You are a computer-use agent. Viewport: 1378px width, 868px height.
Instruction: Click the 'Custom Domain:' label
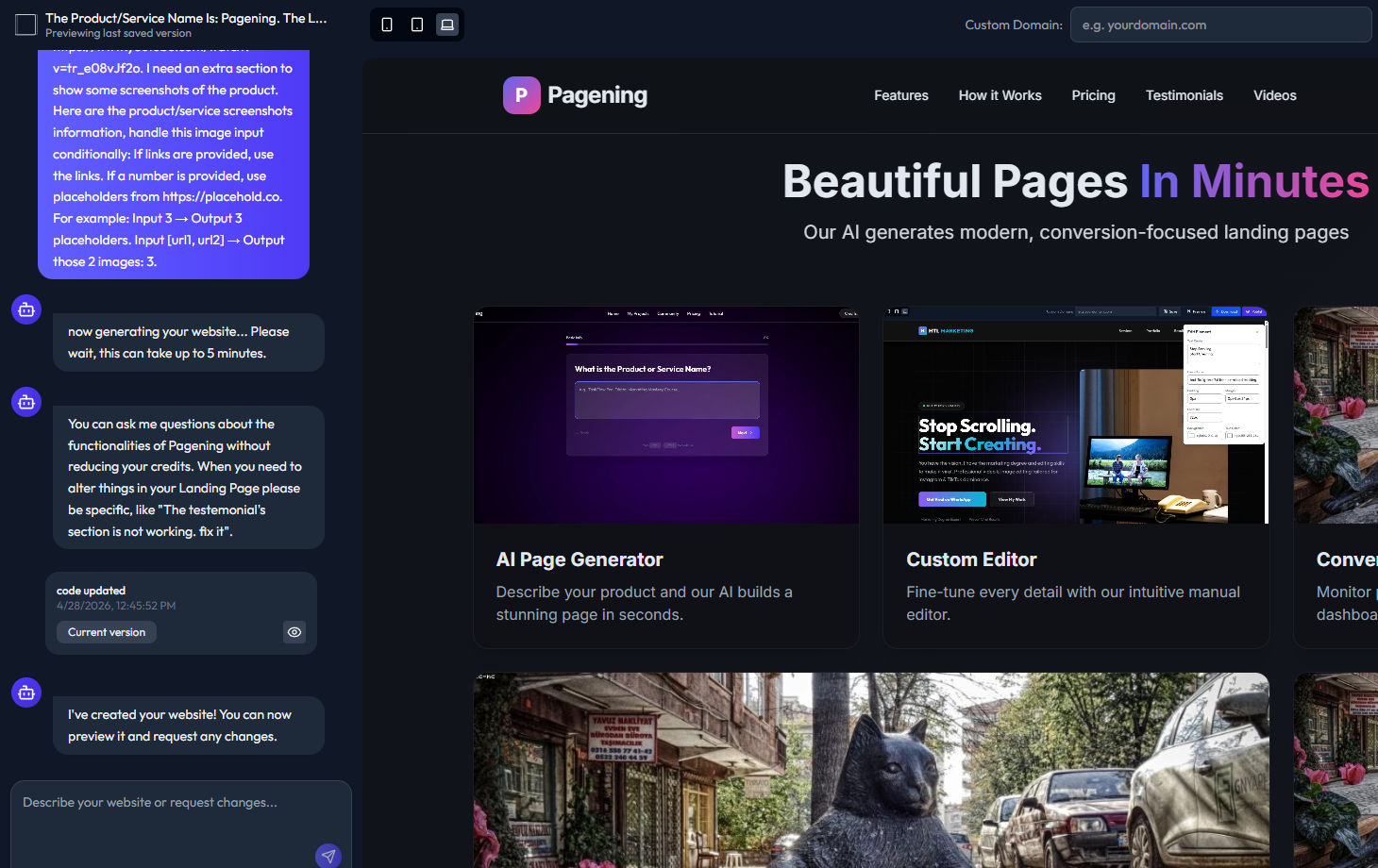point(1014,25)
